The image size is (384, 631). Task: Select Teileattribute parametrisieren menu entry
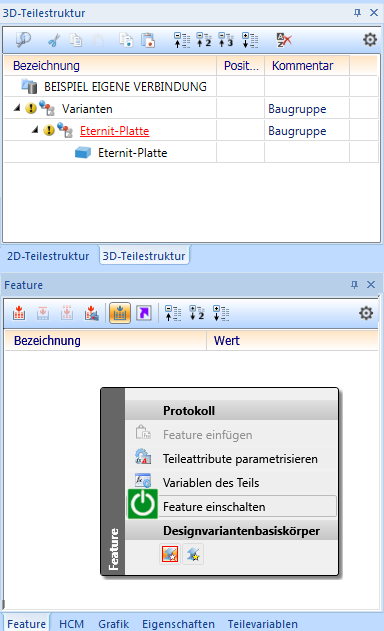tap(240, 459)
